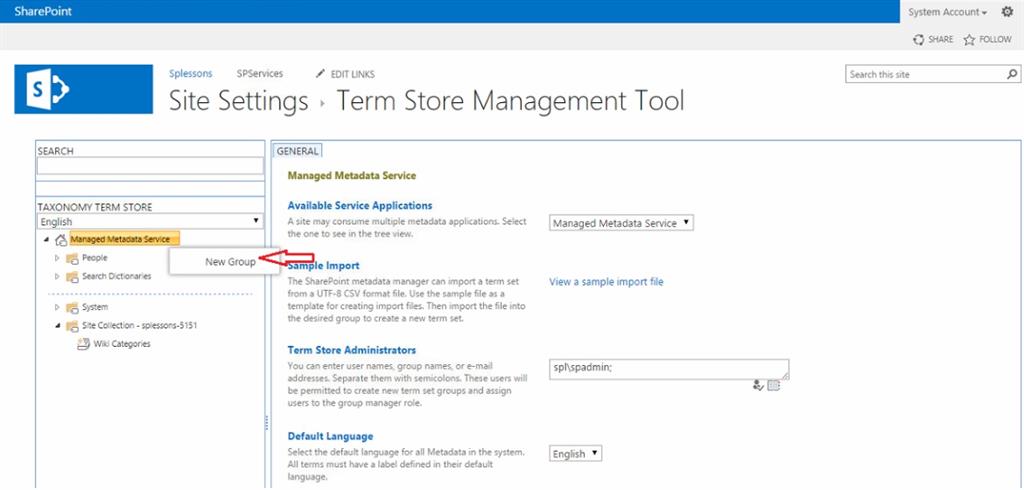Open the sample import file link

(606, 282)
